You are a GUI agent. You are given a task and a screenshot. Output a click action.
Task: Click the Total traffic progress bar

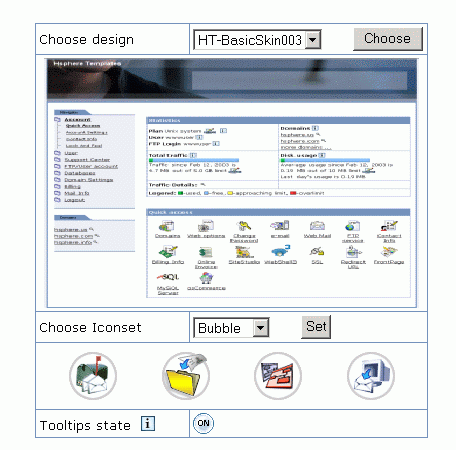[x=194, y=160]
